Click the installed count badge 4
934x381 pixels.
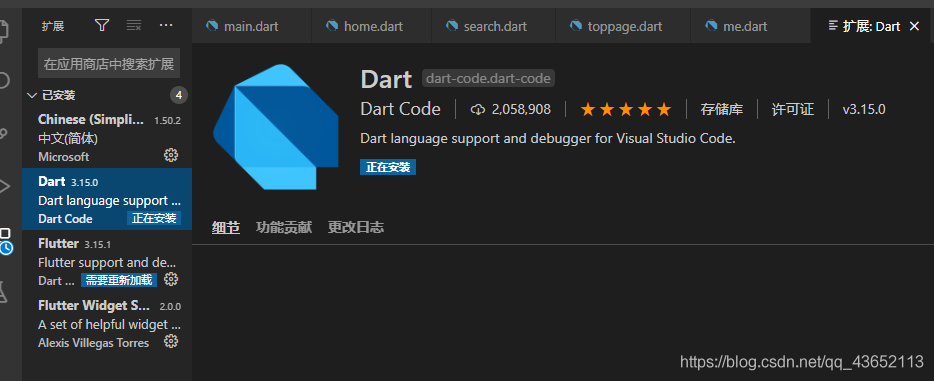179,95
